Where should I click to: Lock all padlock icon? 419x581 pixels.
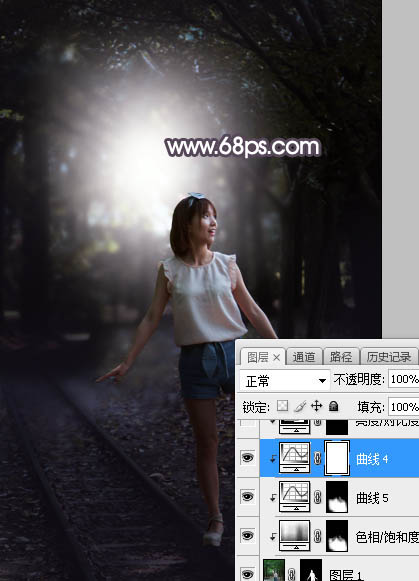(333, 406)
